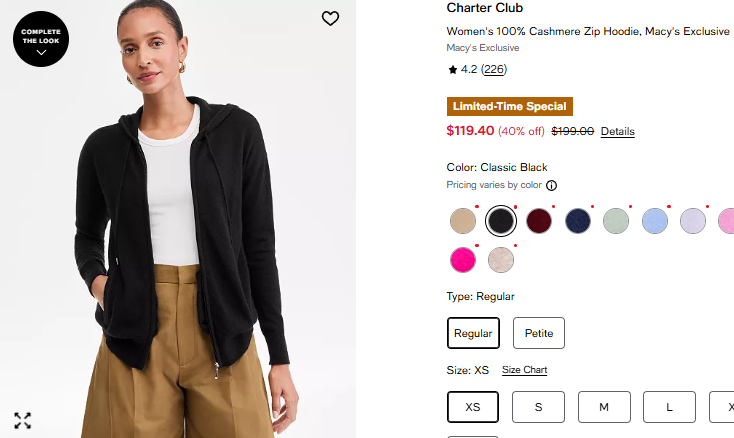Click the star rating icon
Viewport: 734px width, 438px height.
[x=453, y=70]
